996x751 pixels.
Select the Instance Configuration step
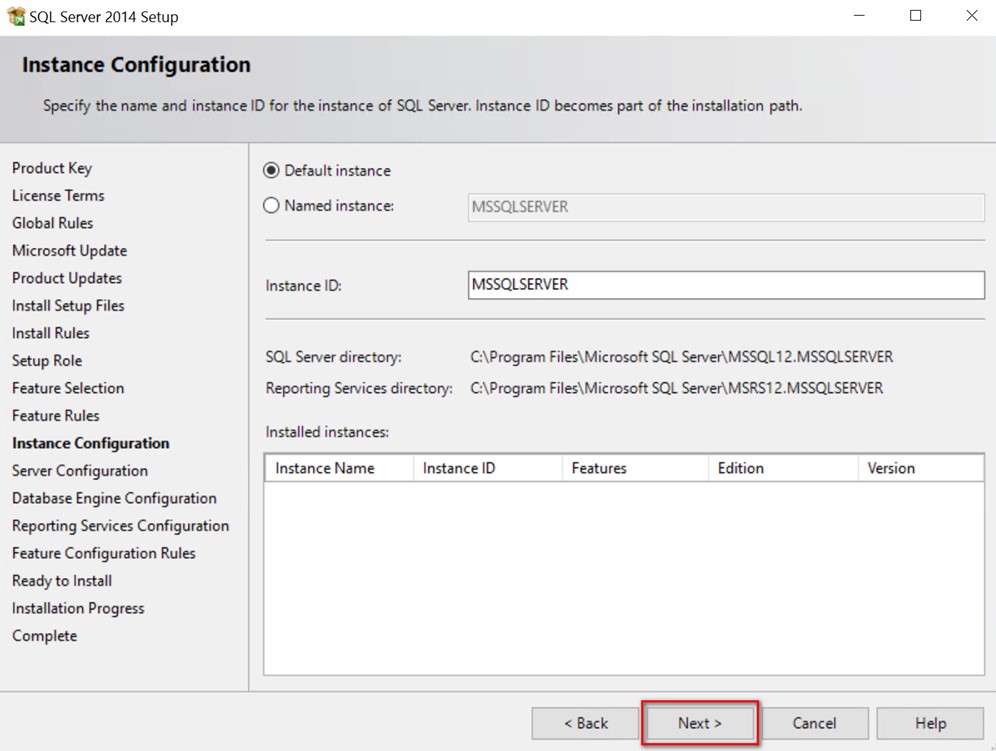[91, 443]
